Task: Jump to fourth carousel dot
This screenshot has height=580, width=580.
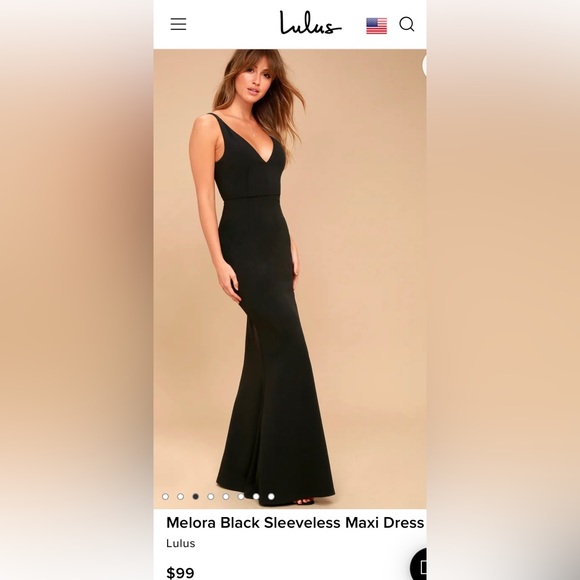Action: pyautogui.click(x=211, y=496)
